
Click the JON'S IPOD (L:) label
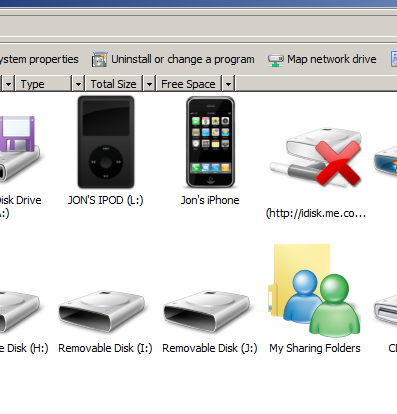(106, 200)
